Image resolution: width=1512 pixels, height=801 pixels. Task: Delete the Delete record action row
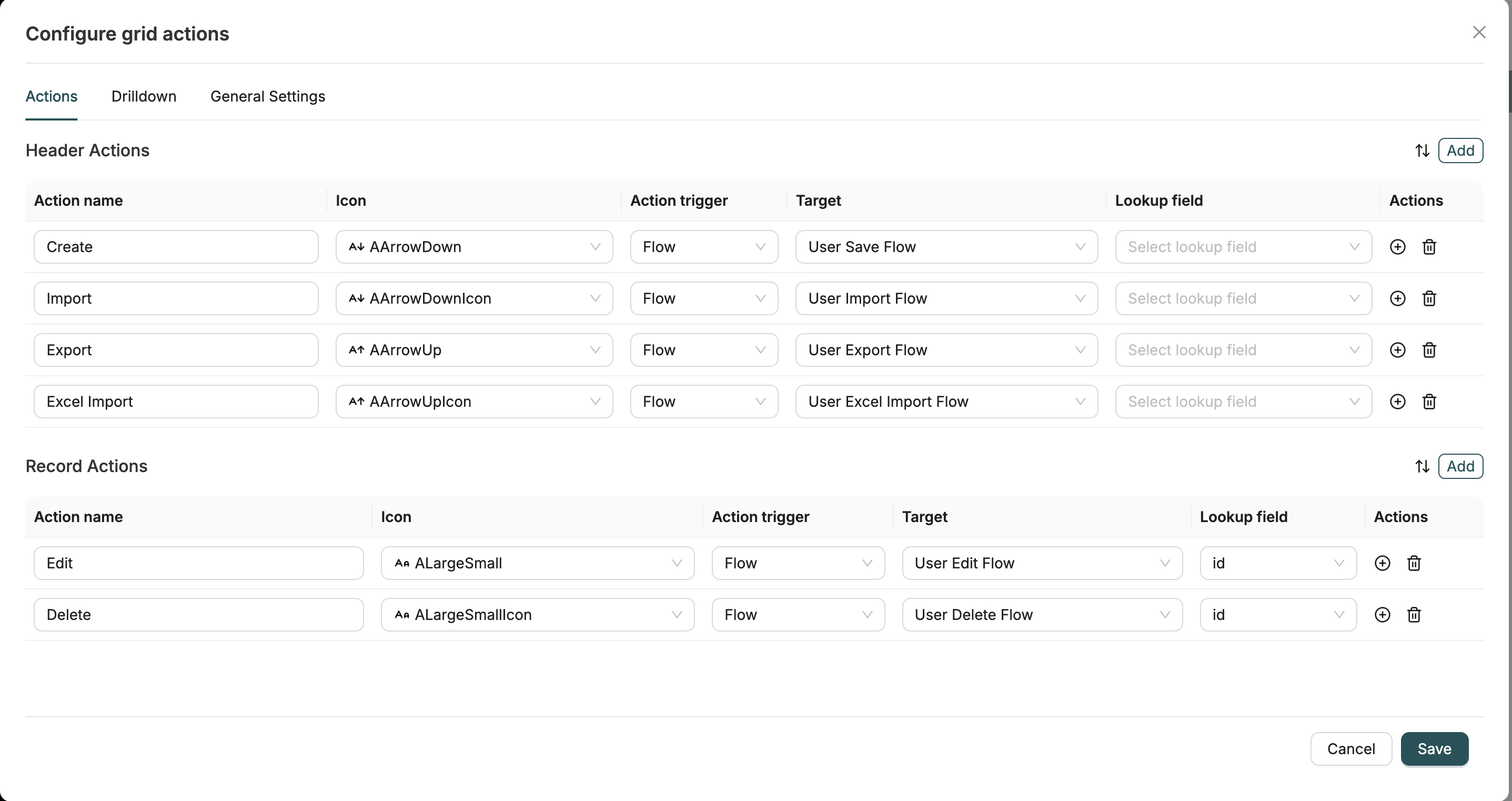(x=1414, y=614)
